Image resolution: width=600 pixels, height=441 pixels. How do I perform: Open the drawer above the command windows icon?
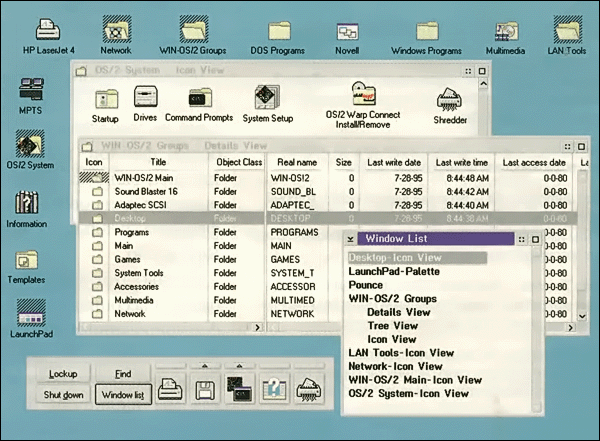tap(240, 366)
